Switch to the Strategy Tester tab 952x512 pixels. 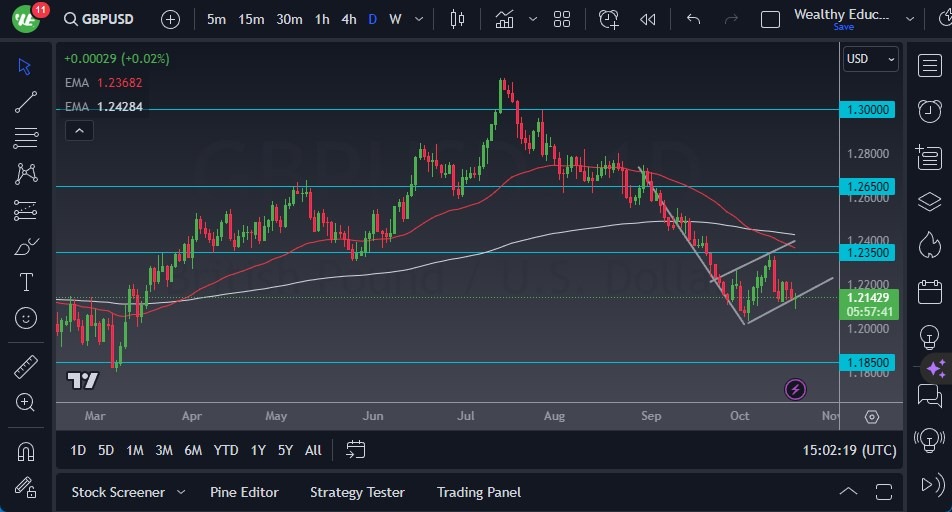click(357, 492)
